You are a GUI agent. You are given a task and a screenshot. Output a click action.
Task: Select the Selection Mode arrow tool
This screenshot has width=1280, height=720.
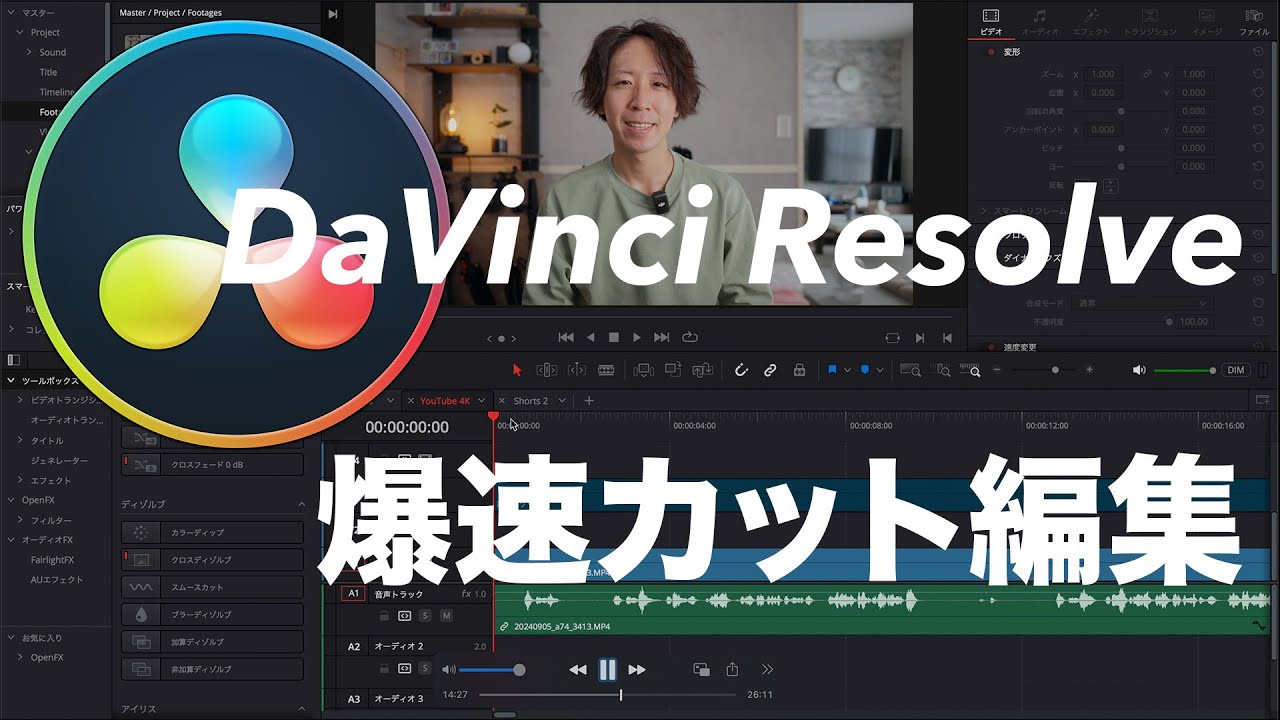[517, 370]
